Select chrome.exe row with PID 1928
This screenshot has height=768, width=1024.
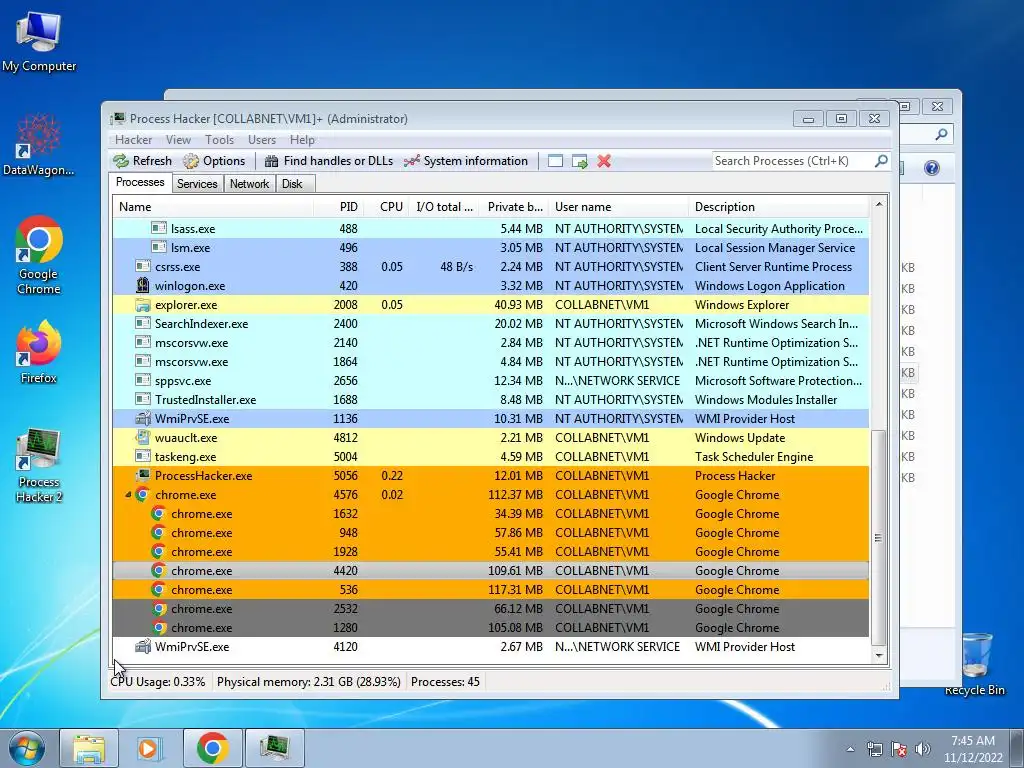pyautogui.click(x=490, y=552)
